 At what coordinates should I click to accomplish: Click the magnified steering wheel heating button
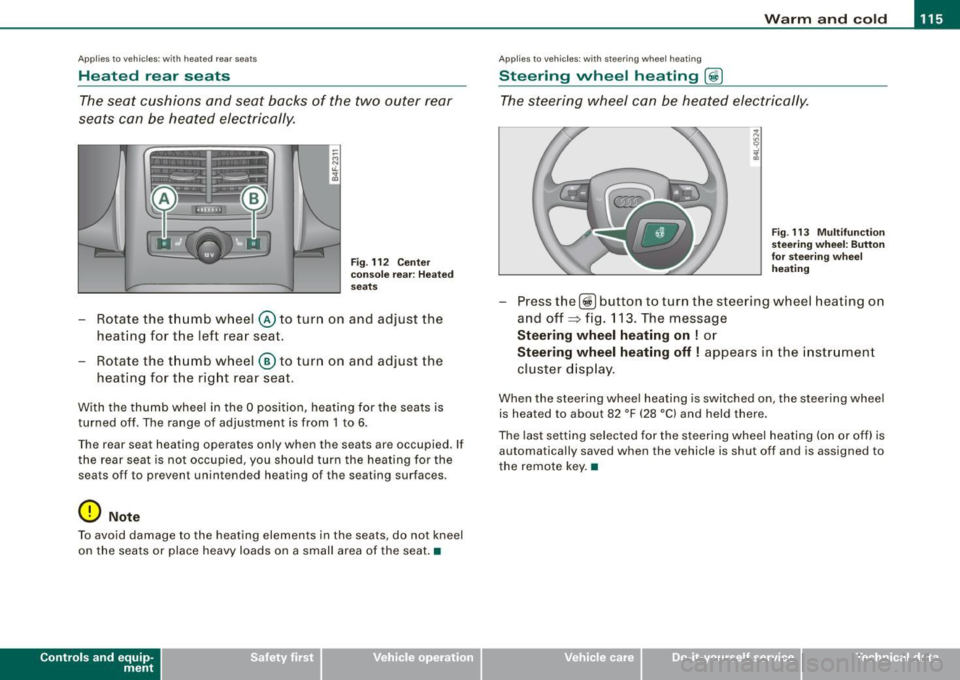[660, 233]
